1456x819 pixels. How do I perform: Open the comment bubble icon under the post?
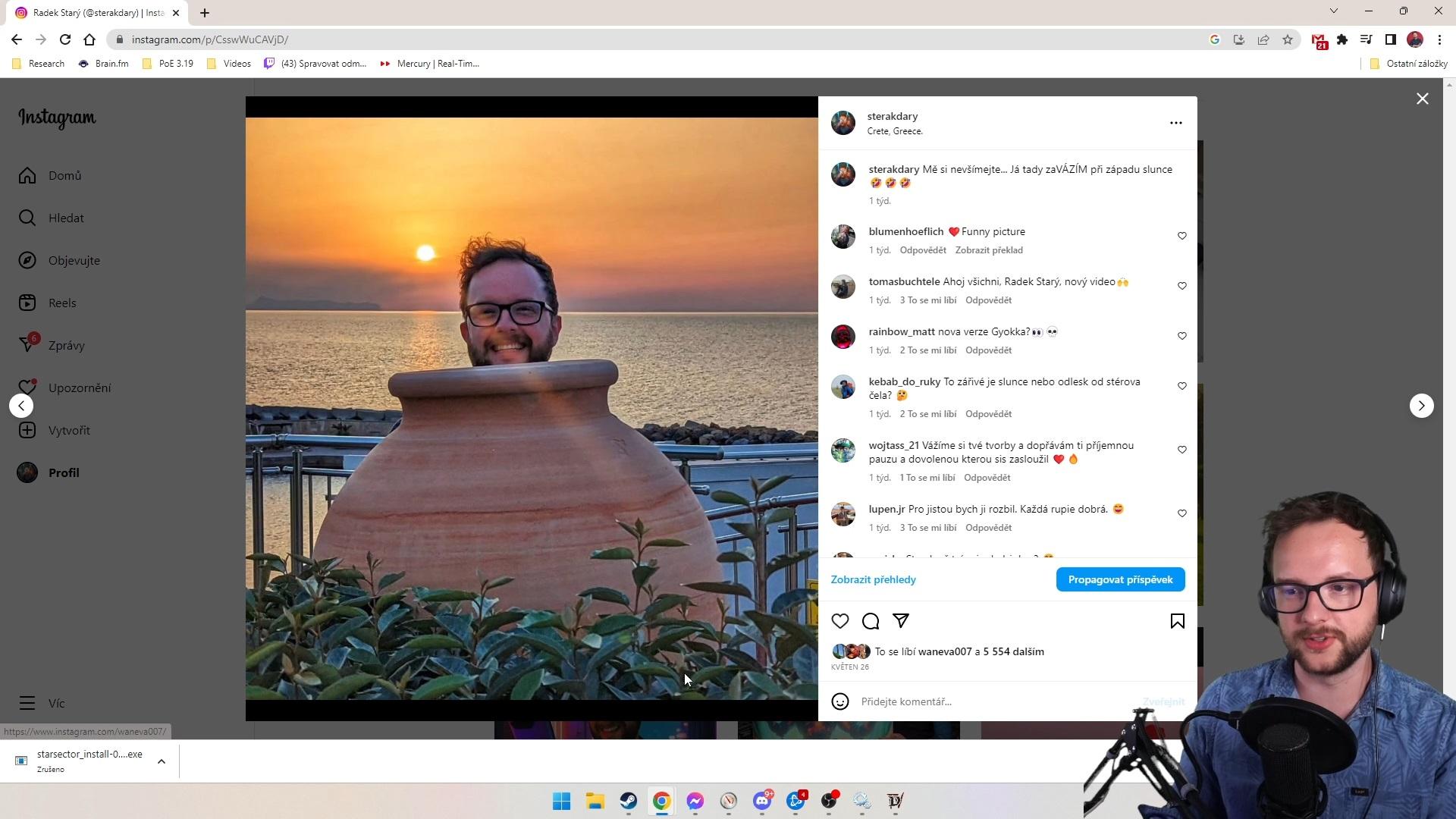871,621
